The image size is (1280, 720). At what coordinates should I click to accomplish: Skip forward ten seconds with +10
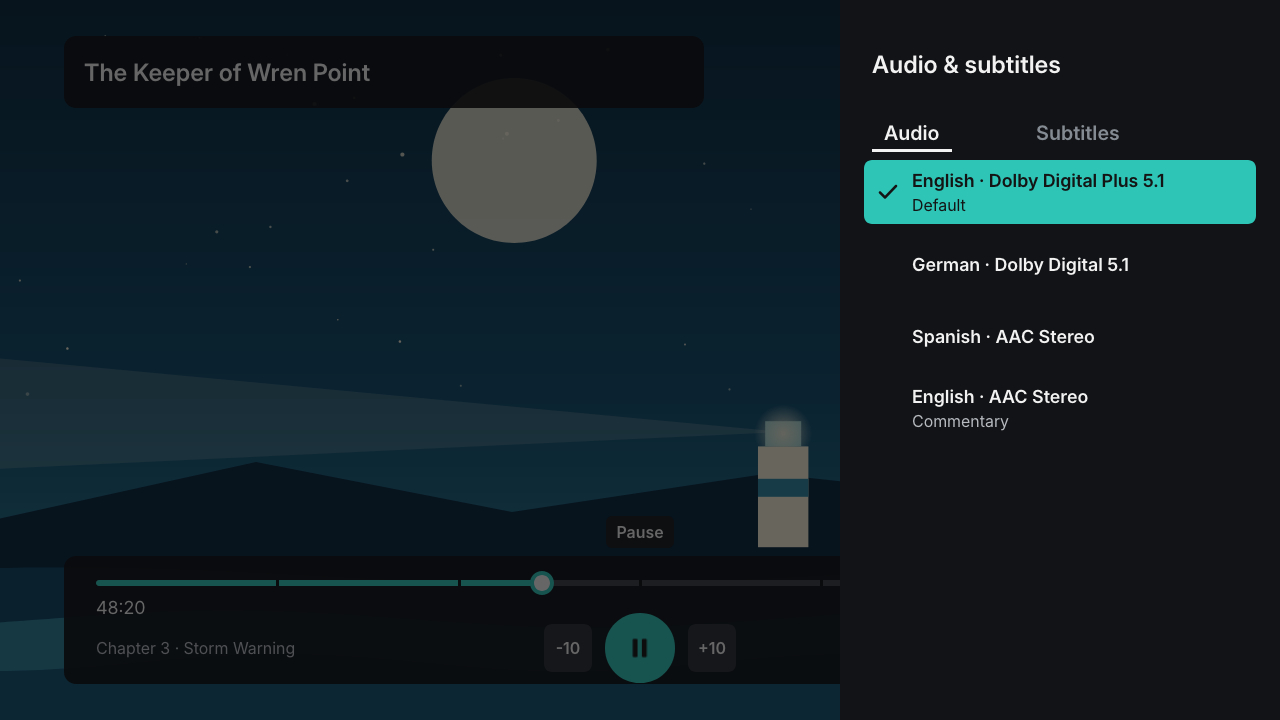point(712,648)
